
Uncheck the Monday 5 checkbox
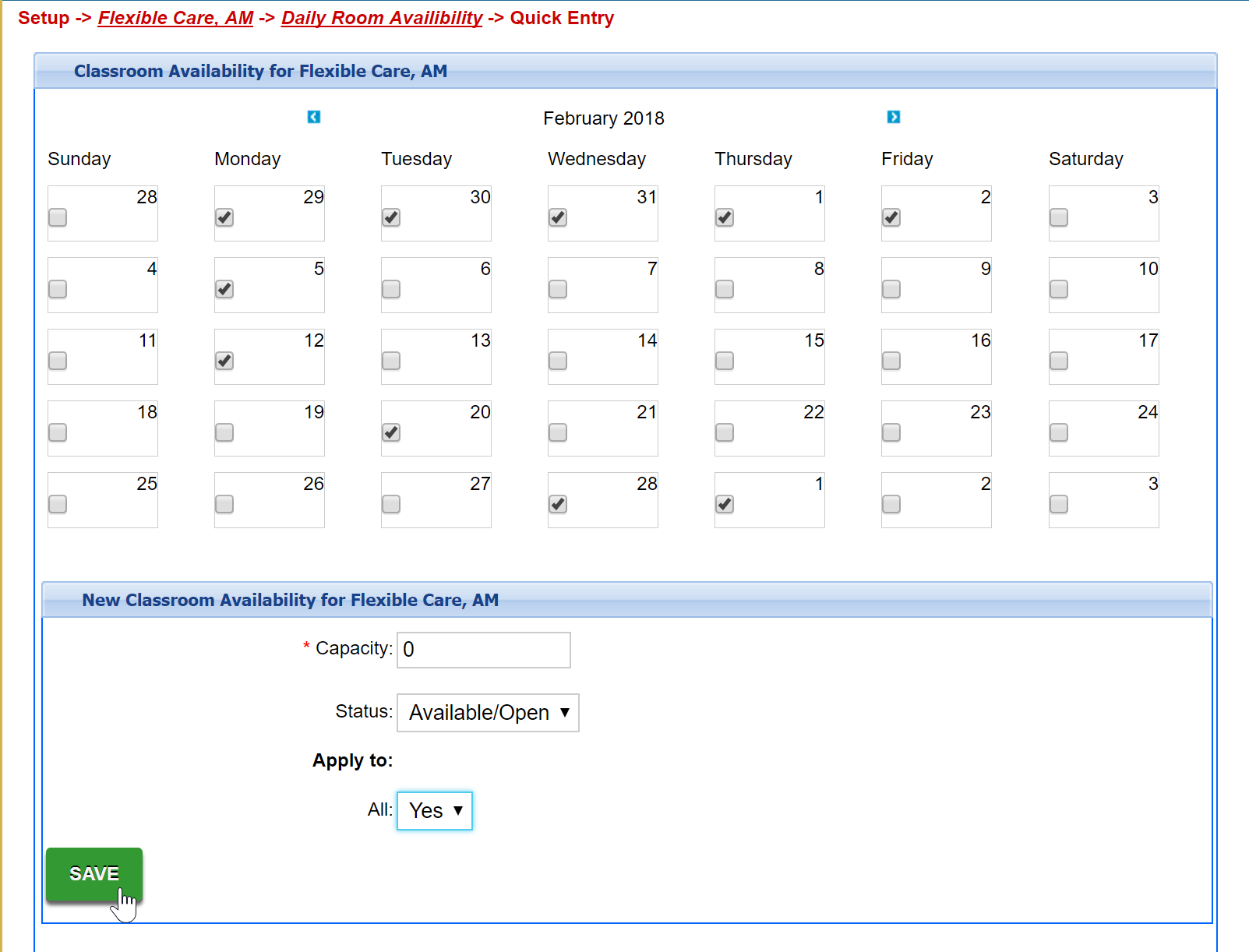tap(224, 289)
